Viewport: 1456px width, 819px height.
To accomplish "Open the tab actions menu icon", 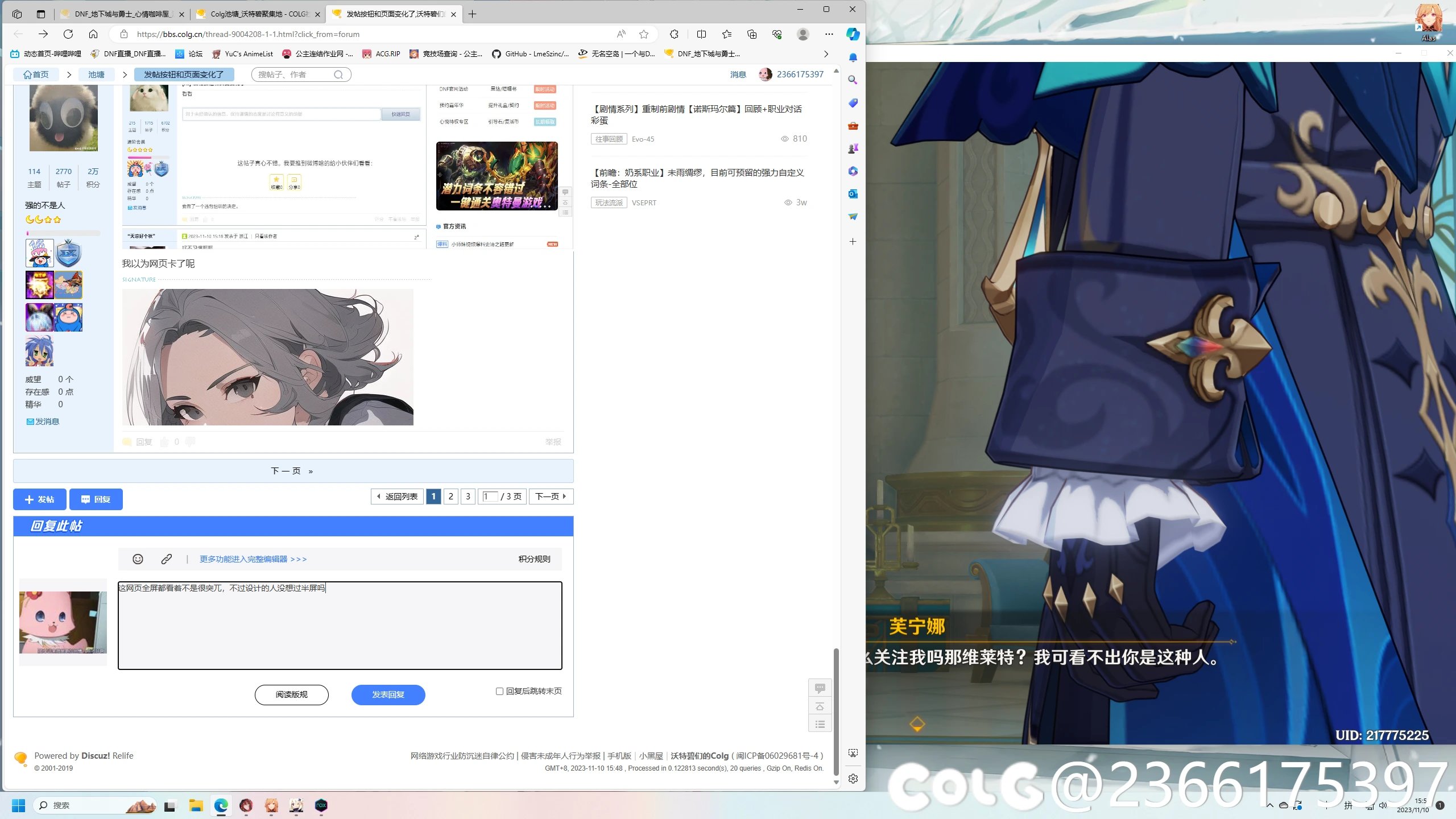I will [40, 14].
